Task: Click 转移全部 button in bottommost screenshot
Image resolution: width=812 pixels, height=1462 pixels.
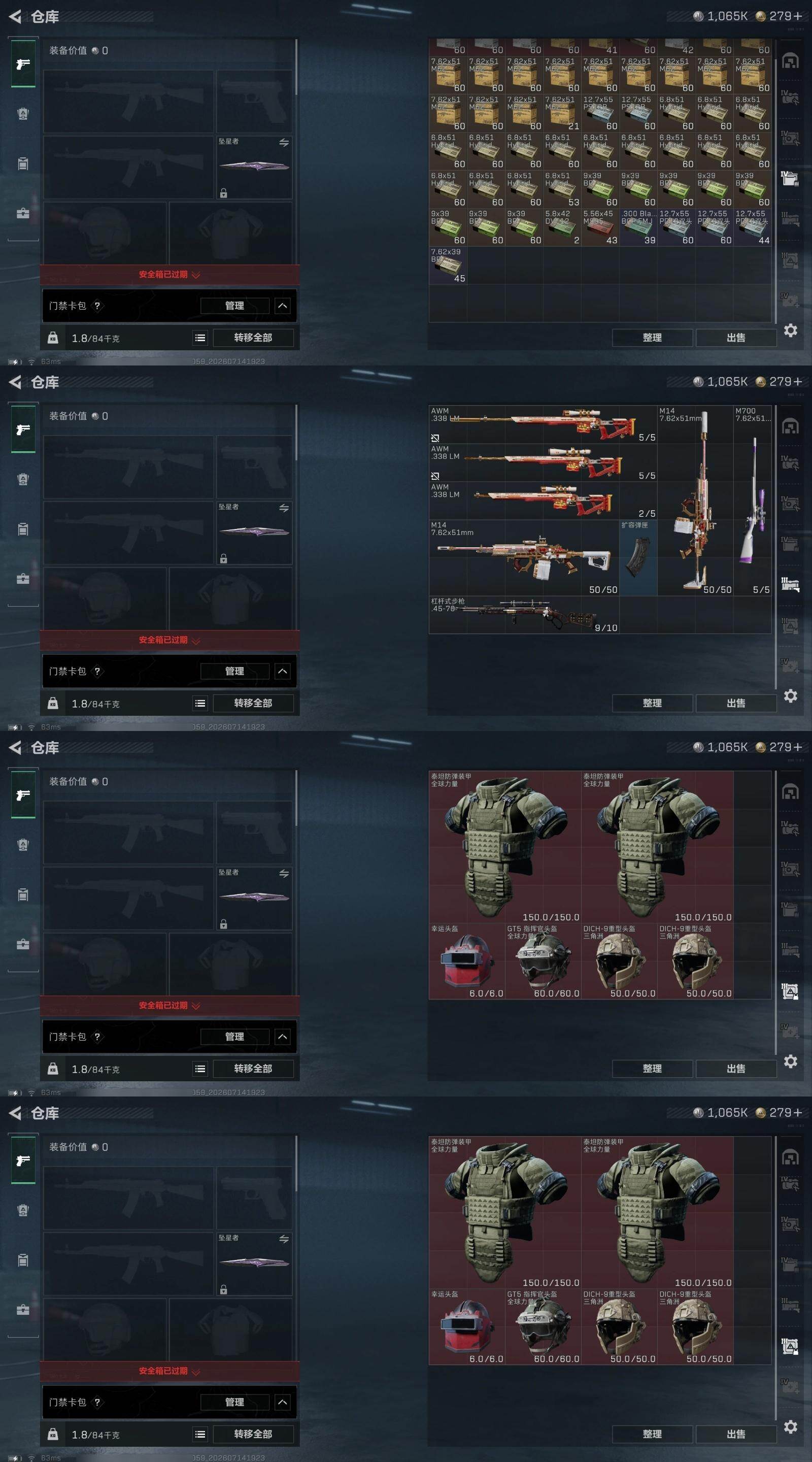Action: tap(253, 1434)
